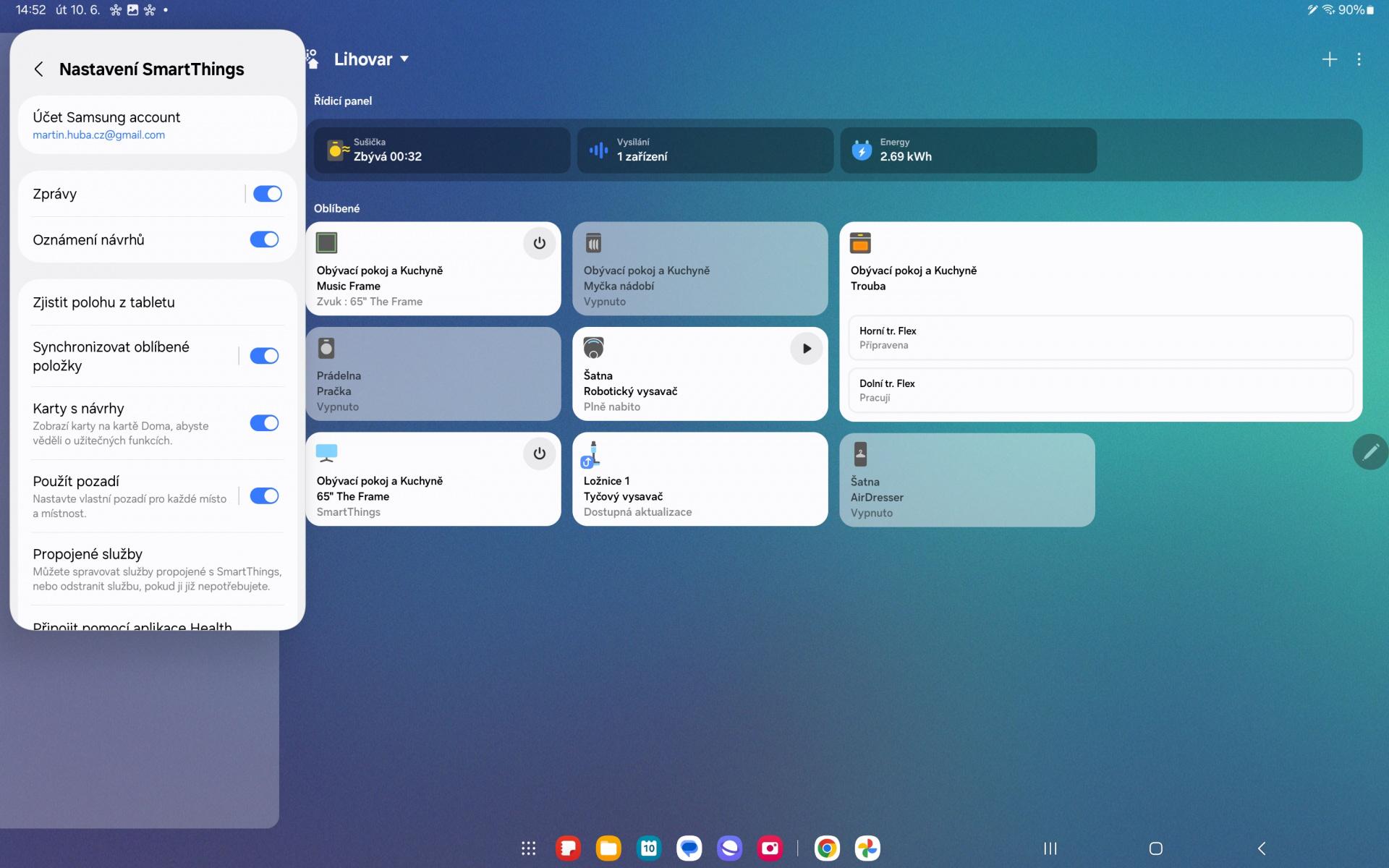Launch Google Photos from the taskbar
Image resolution: width=1389 pixels, height=868 pixels.
point(867,848)
